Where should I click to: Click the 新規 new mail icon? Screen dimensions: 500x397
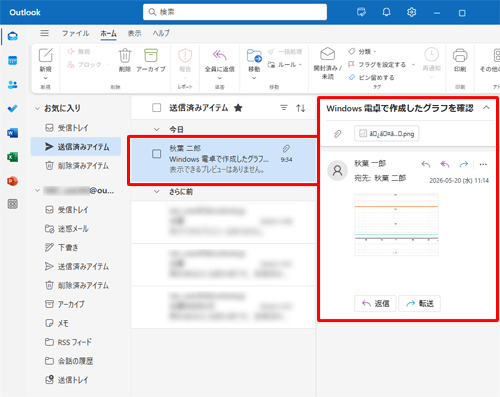click(x=46, y=55)
